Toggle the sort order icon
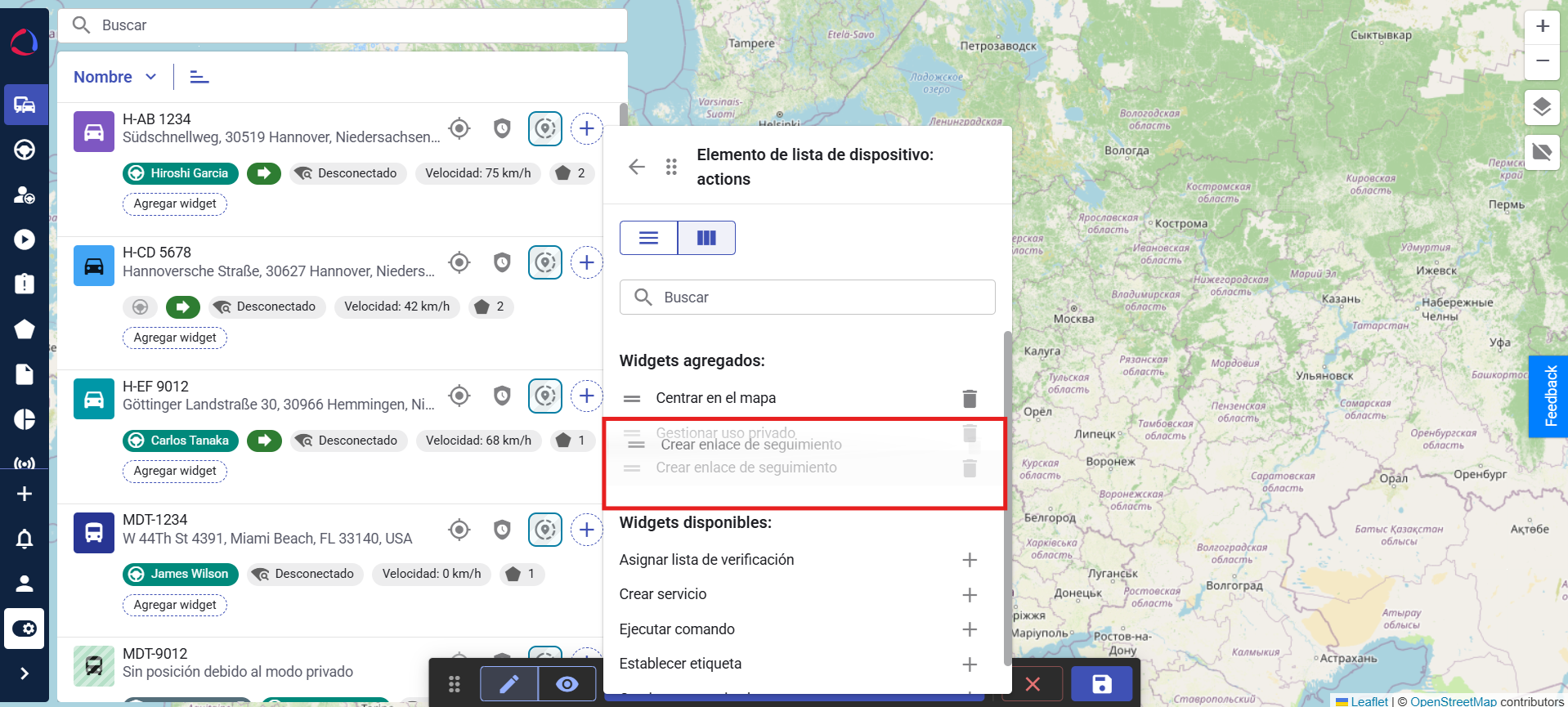 click(199, 77)
